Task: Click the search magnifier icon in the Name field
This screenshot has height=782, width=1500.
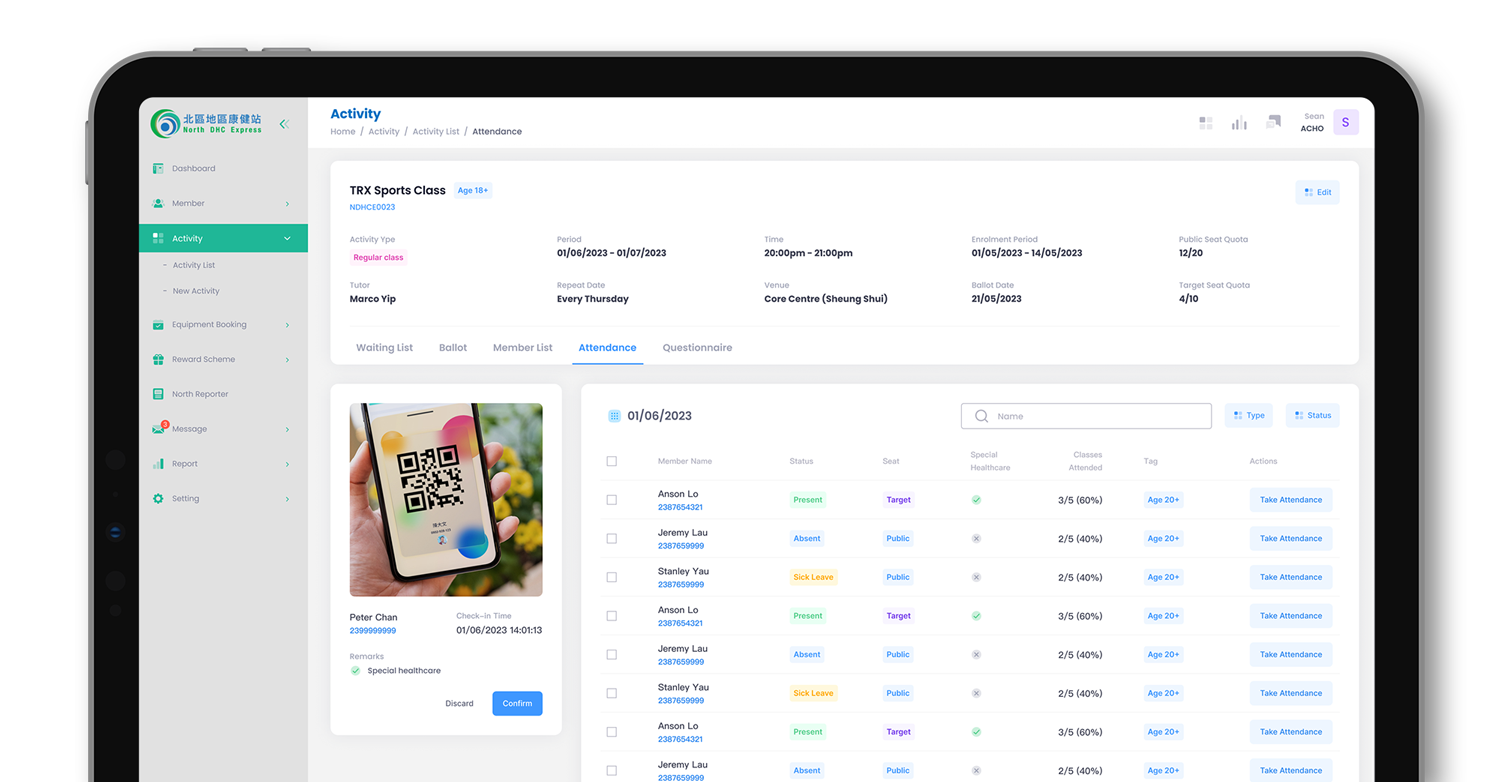Action: pos(981,416)
